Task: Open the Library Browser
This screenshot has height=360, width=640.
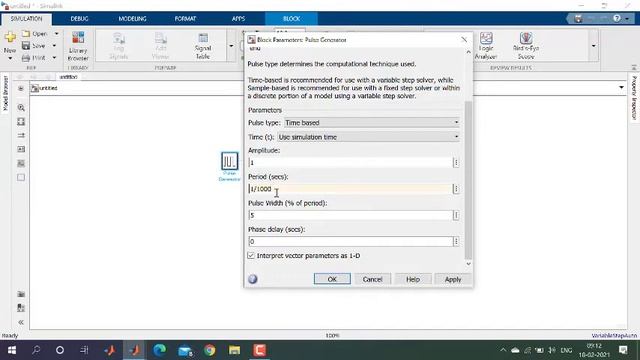Action: click(78, 46)
